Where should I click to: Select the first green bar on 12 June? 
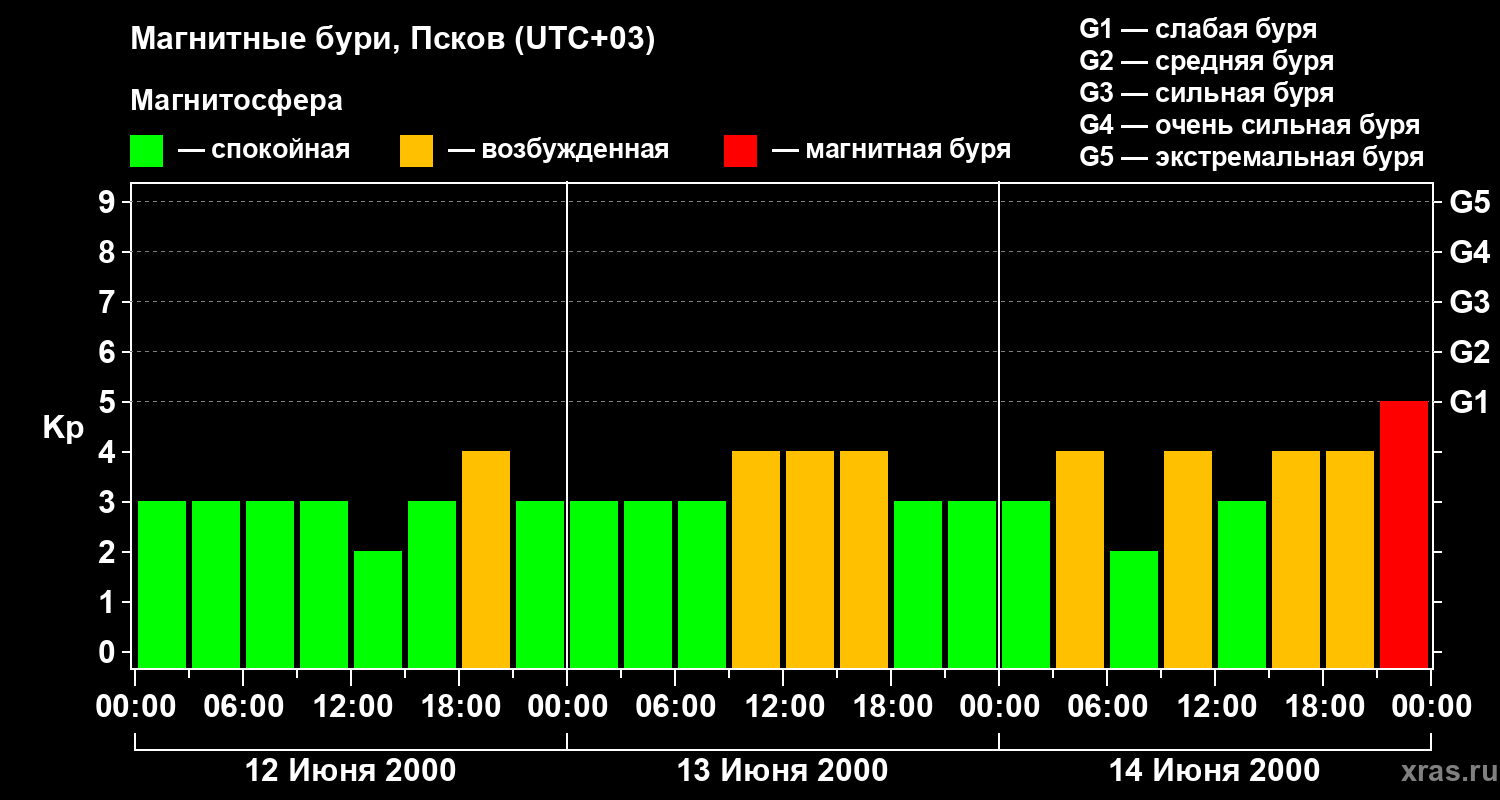tap(162, 584)
